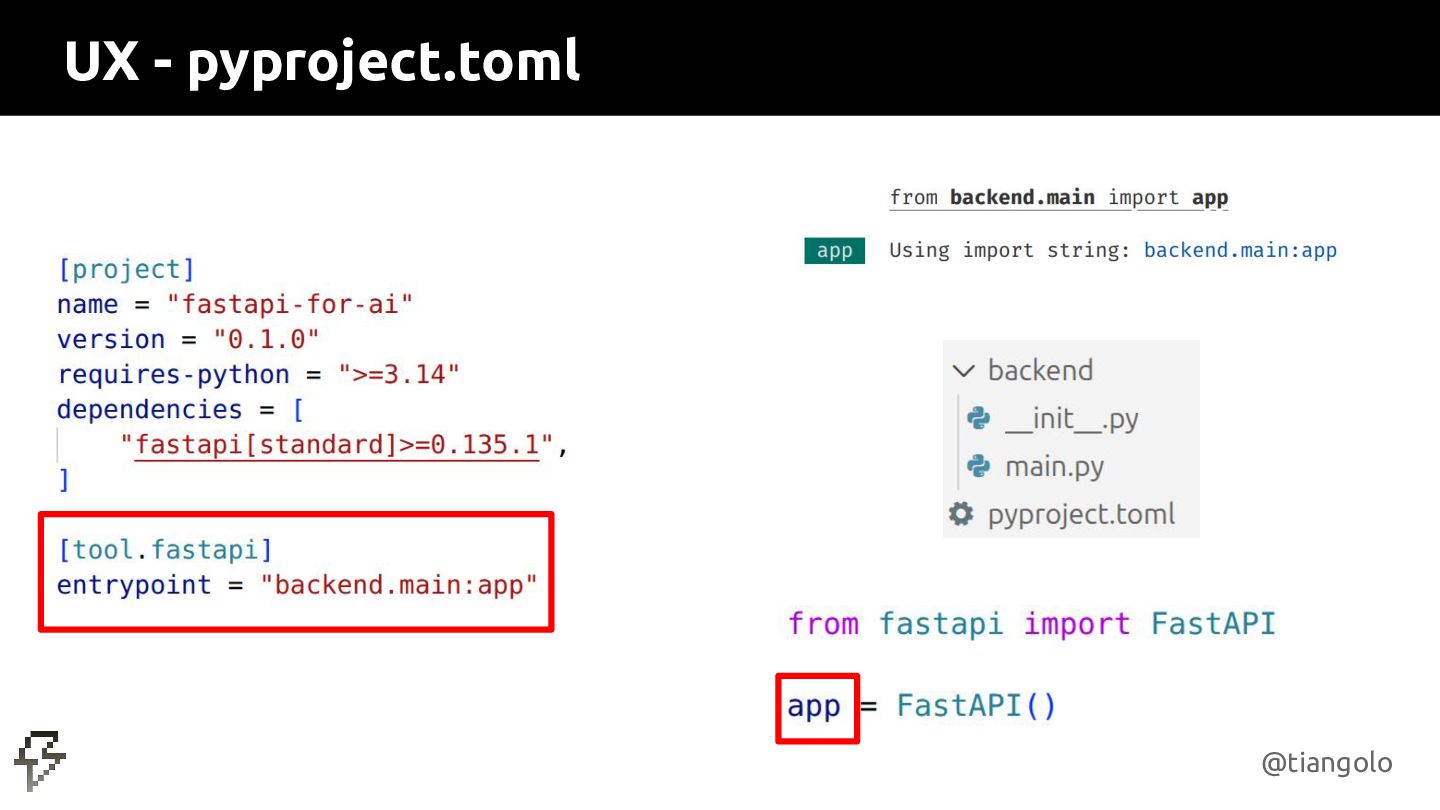The width and height of the screenshot is (1440, 810).
Task: Click the green app badge label
Action: [834, 250]
